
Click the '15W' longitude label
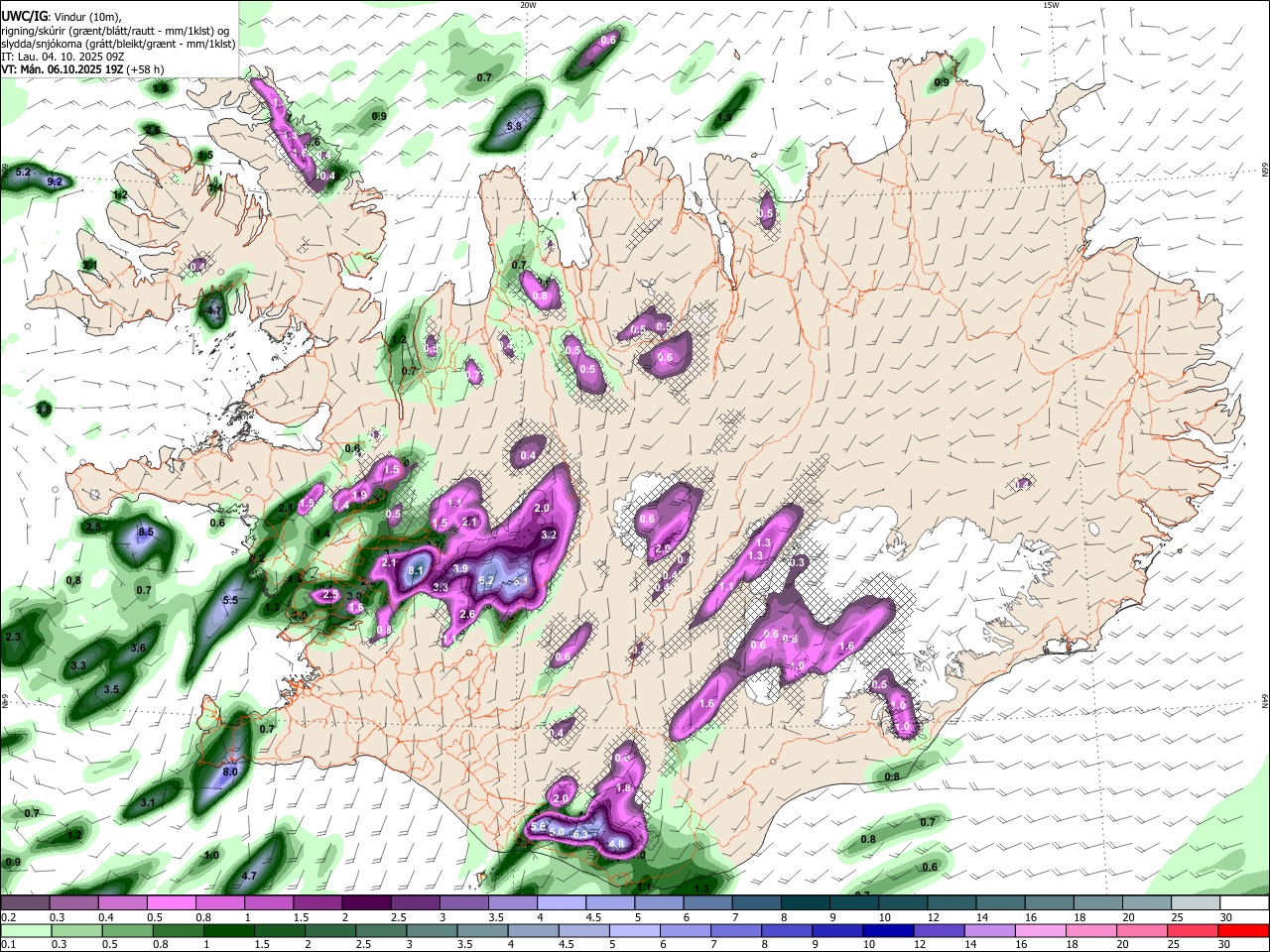pos(1051,5)
